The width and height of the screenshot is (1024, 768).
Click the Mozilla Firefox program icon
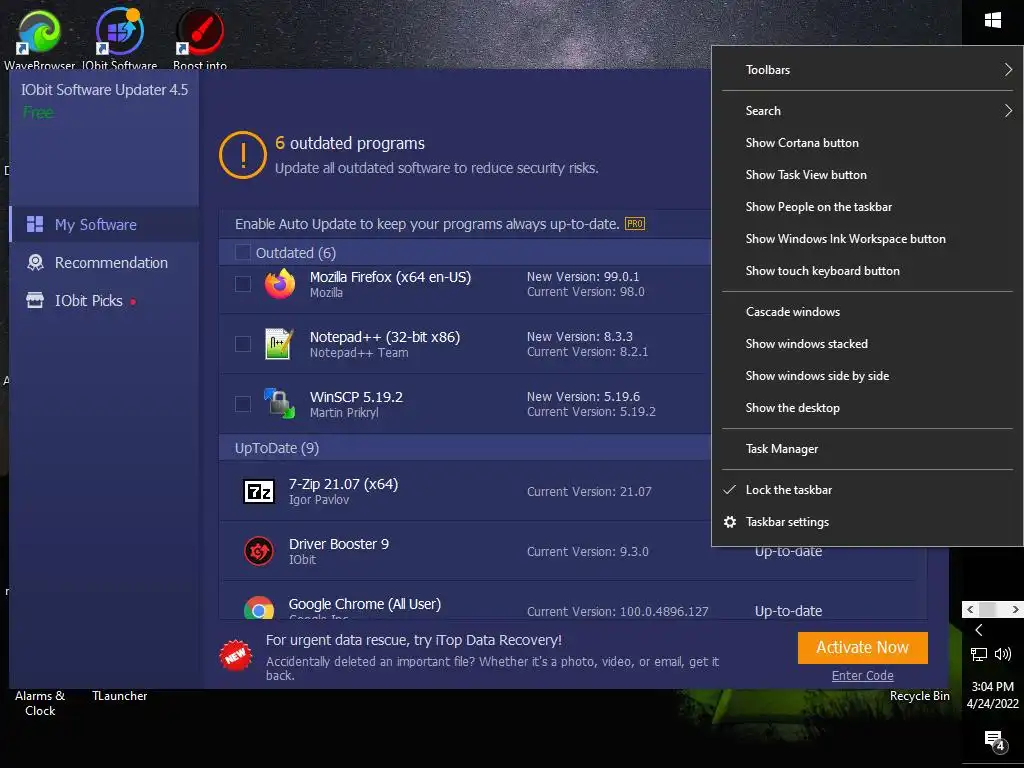[x=280, y=284]
